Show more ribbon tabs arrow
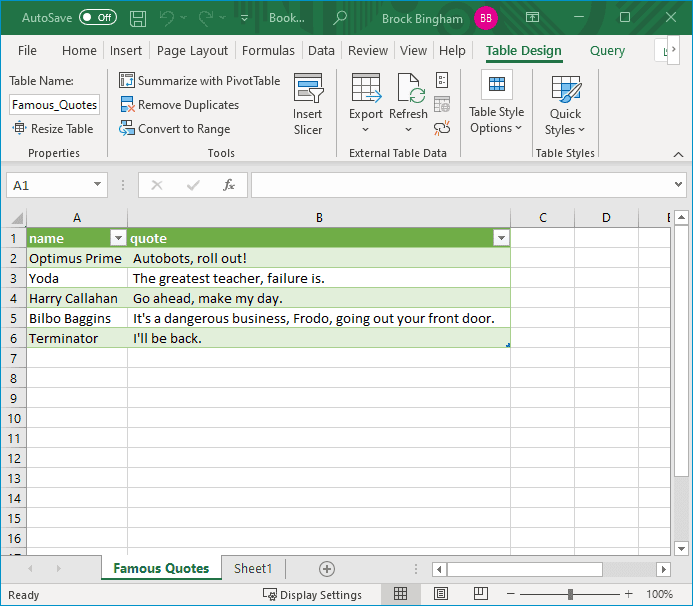Viewport: 693px width, 606px height. click(x=673, y=49)
